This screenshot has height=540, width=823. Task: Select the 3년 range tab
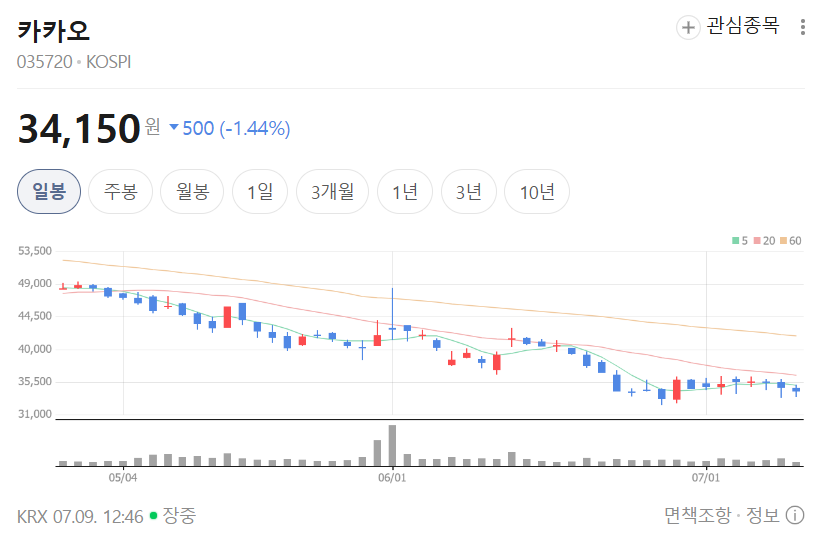tap(468, 192)
